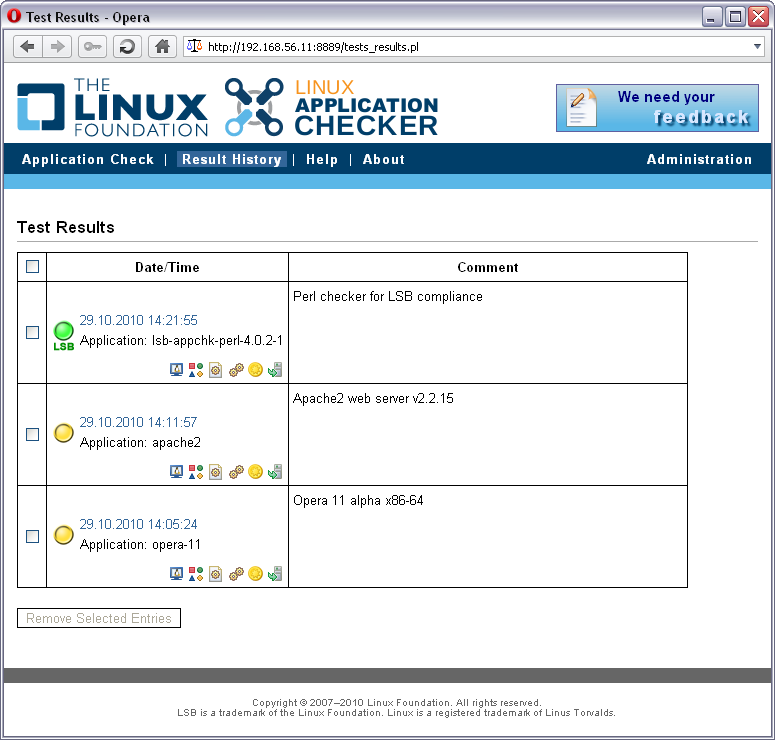Click the 'Perl checker for LSB compliance' comment
The width and height of the screenshot is (775, 740).
click(x=388, y=297)
